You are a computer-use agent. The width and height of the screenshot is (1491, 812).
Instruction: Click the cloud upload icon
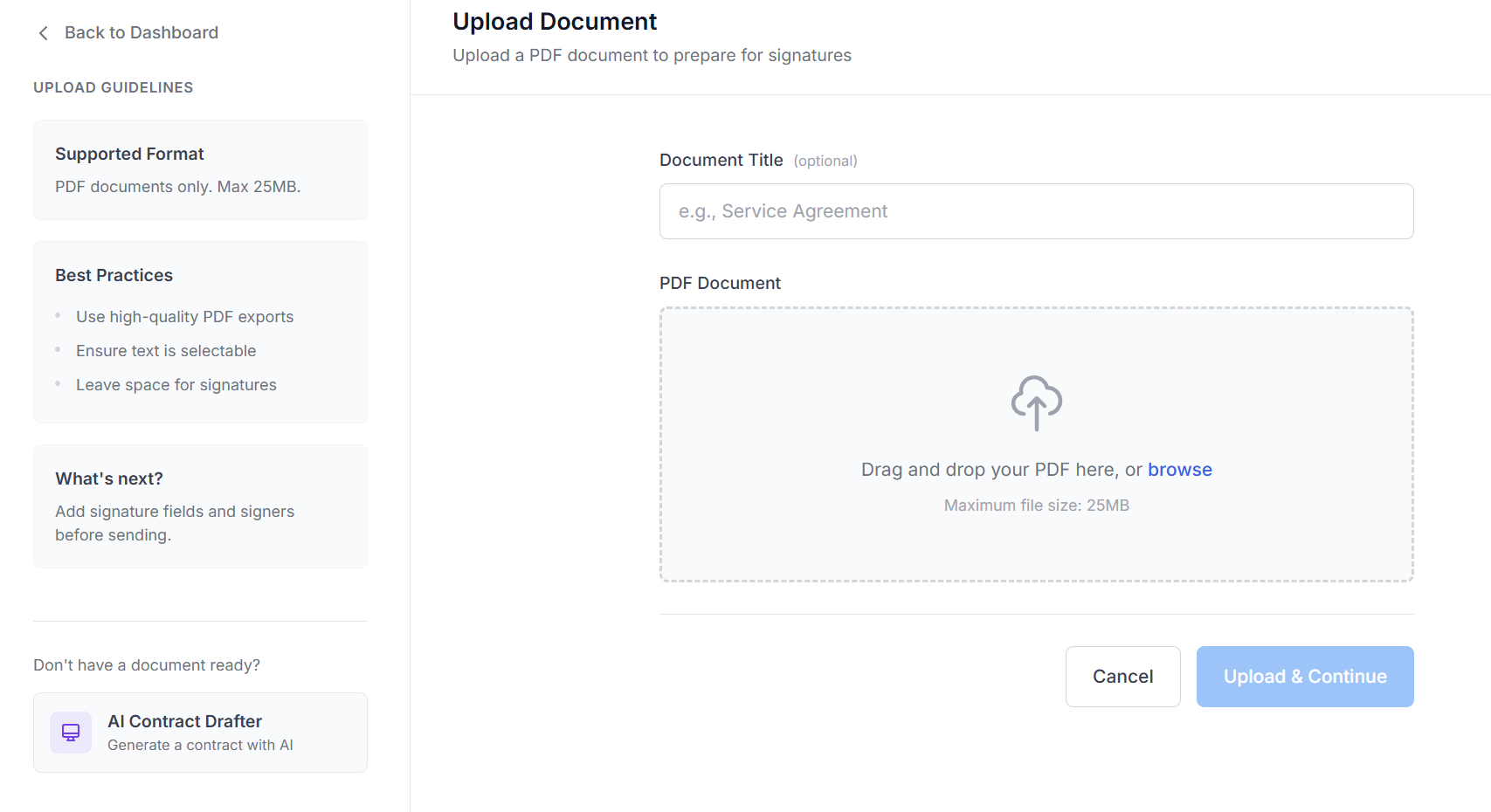tap(1036, 403)
